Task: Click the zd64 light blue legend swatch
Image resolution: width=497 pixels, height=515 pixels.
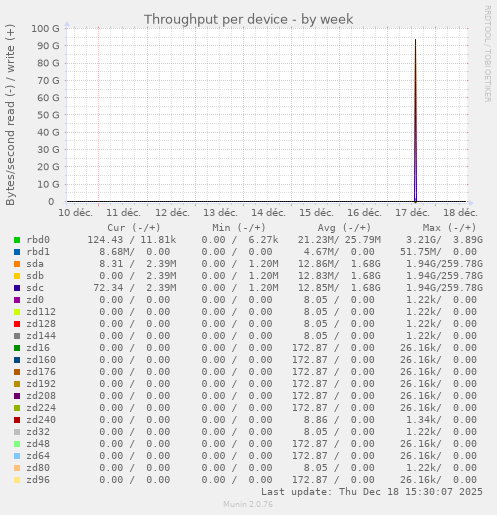Action: (x=17, y=456)
